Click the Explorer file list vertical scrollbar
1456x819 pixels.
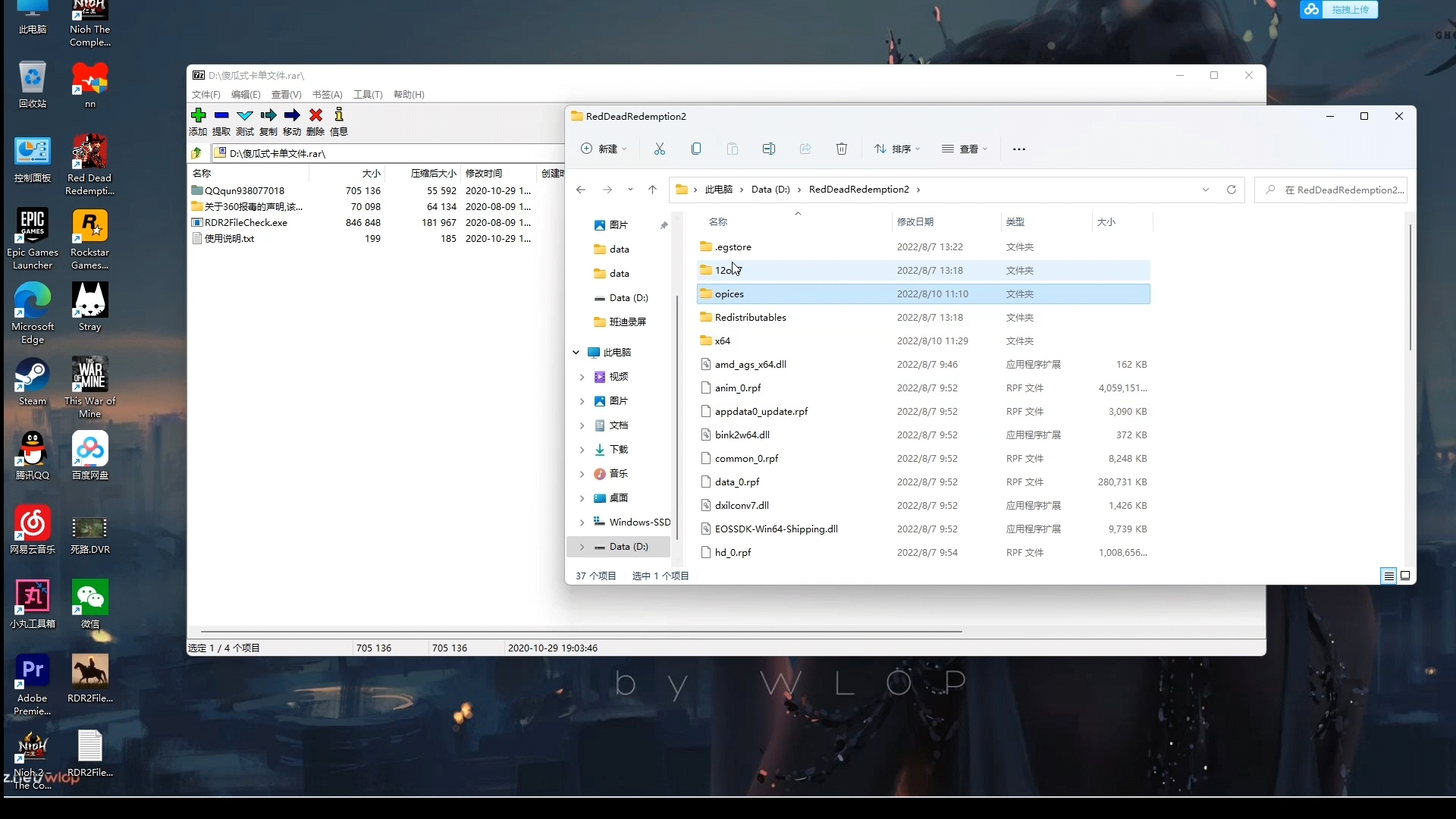[x=1410, y=287]
